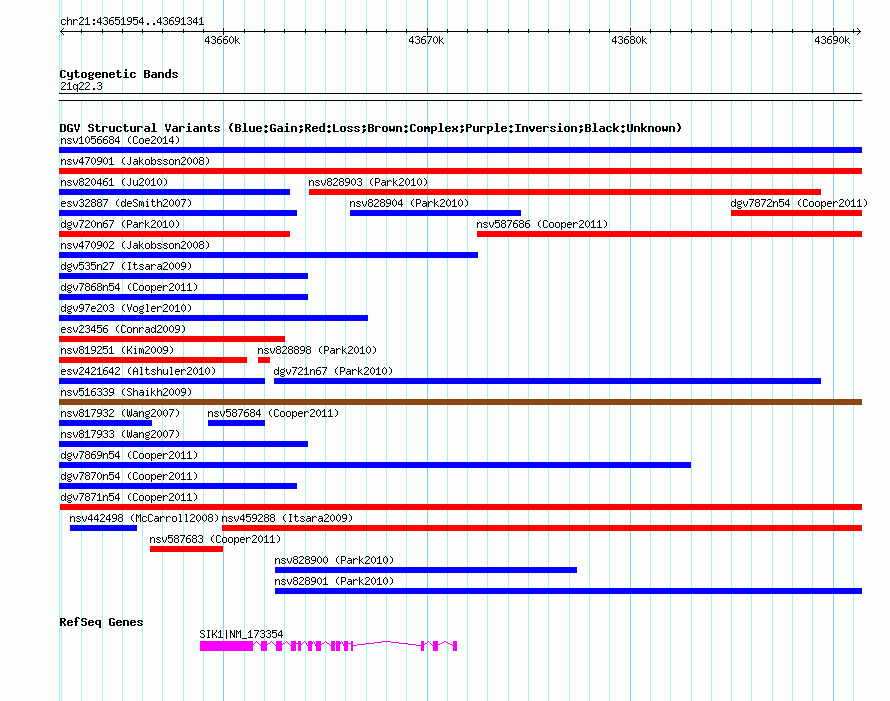Click dgv97e203 (Vogler2010) label
The image size is (890, 701).
126,308
